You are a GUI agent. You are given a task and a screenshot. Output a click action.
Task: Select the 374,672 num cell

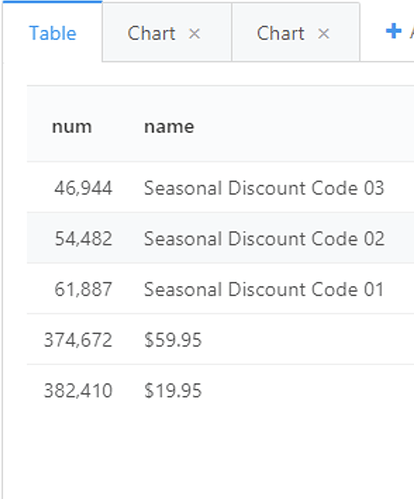coord(78,340)
